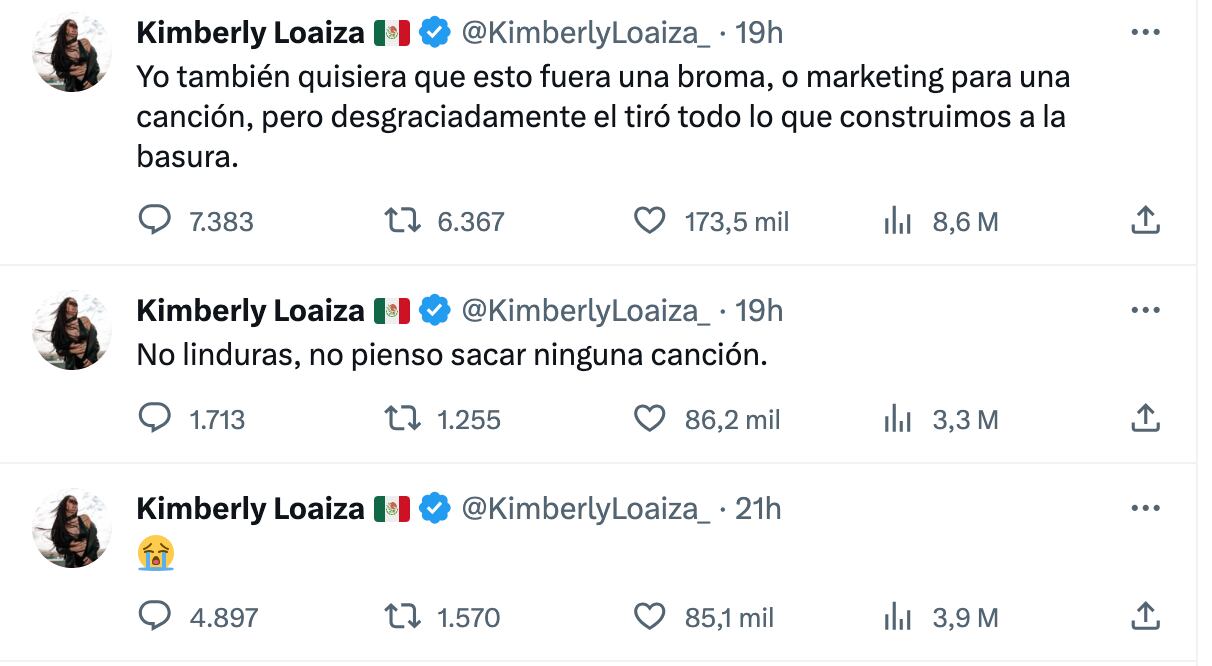Reply to the tweet with 7.383 comments

(x=154, y=220)
